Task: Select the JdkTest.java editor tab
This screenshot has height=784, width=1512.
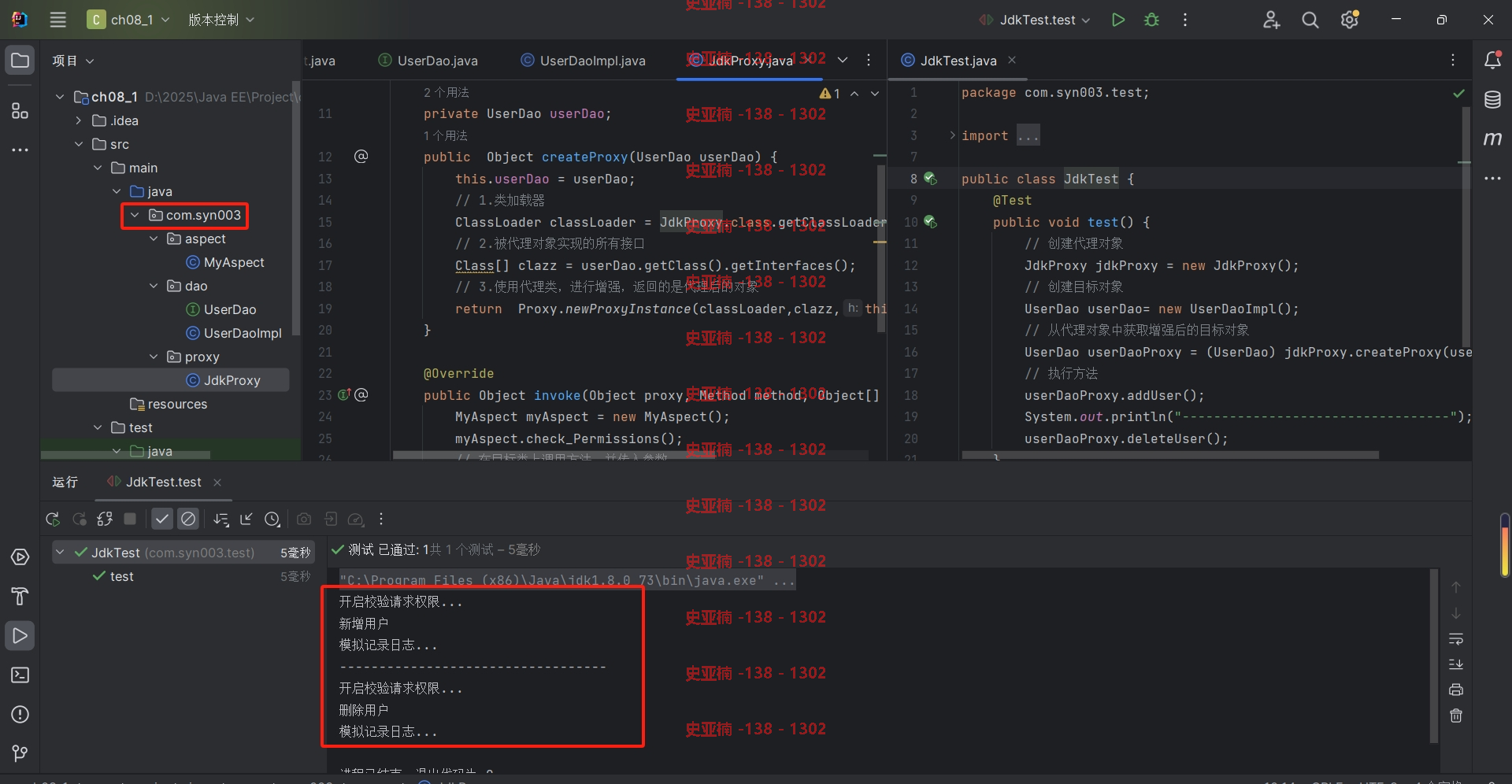Action: (x=949, y=61)
